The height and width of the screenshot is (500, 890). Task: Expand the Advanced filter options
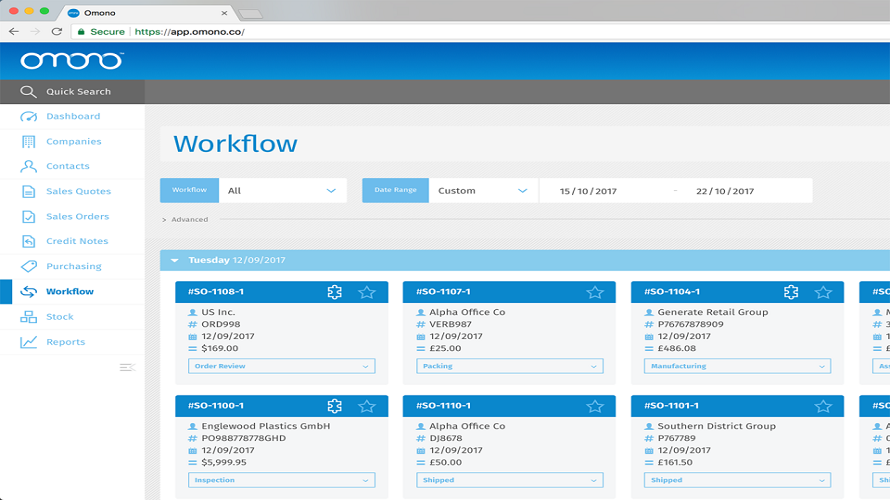[x=185, y=220]
